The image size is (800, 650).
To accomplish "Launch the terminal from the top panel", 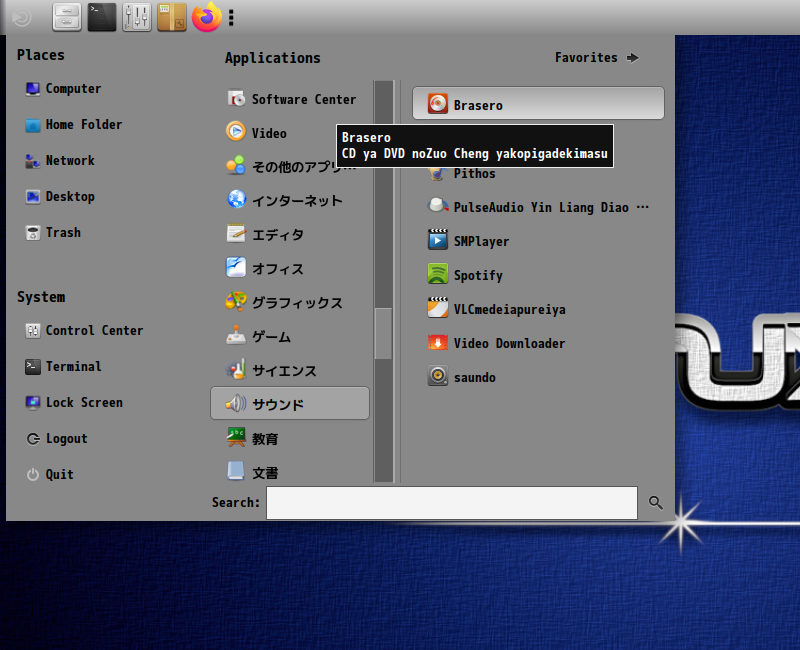I will coord(102,17).
